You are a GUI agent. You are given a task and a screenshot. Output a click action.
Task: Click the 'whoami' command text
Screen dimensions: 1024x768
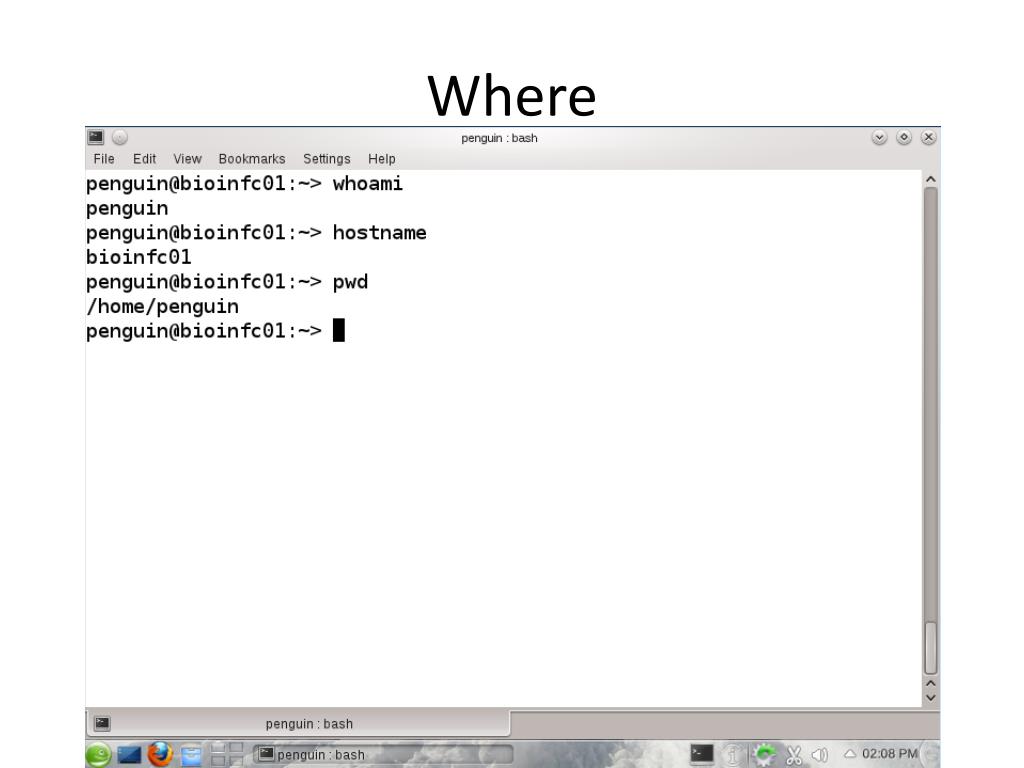point(368,184)
